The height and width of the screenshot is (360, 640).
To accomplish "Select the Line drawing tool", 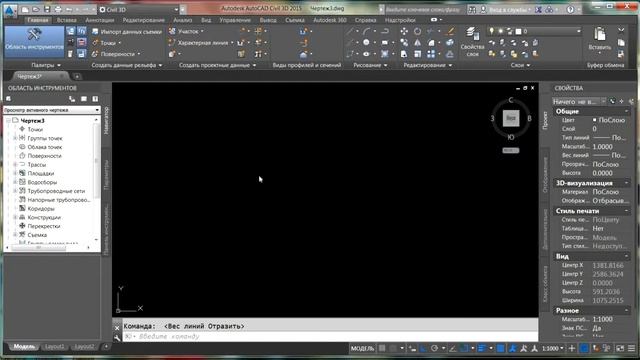I will 351,31.
